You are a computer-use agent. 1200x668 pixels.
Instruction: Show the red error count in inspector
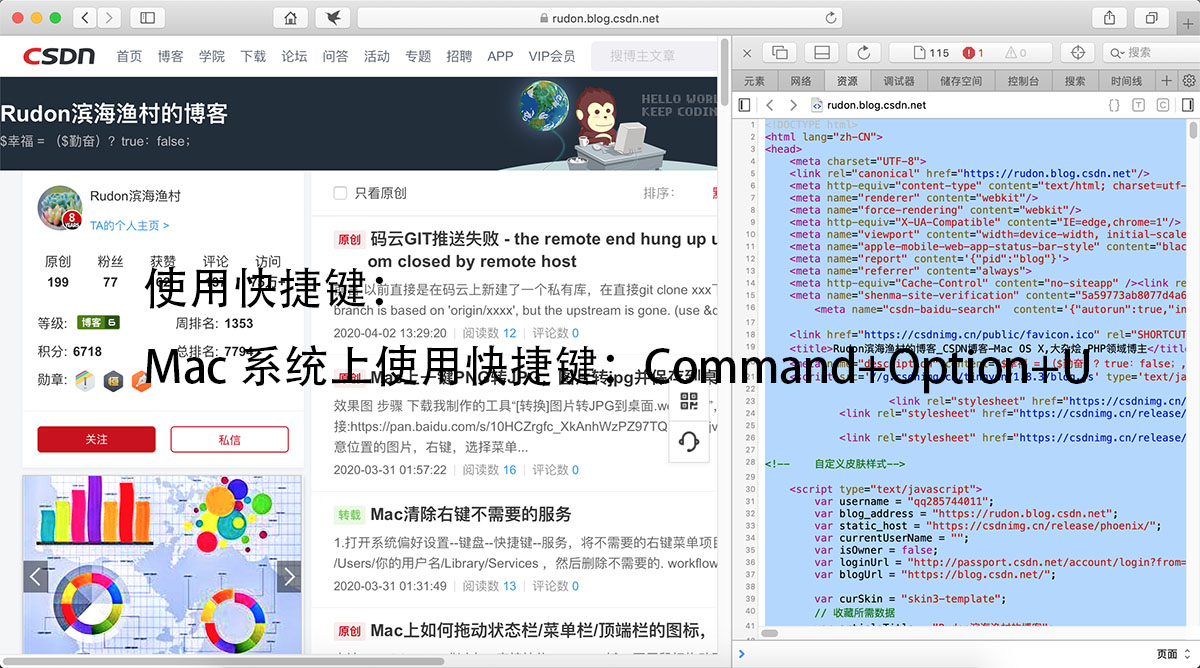[x=974, y=52]
